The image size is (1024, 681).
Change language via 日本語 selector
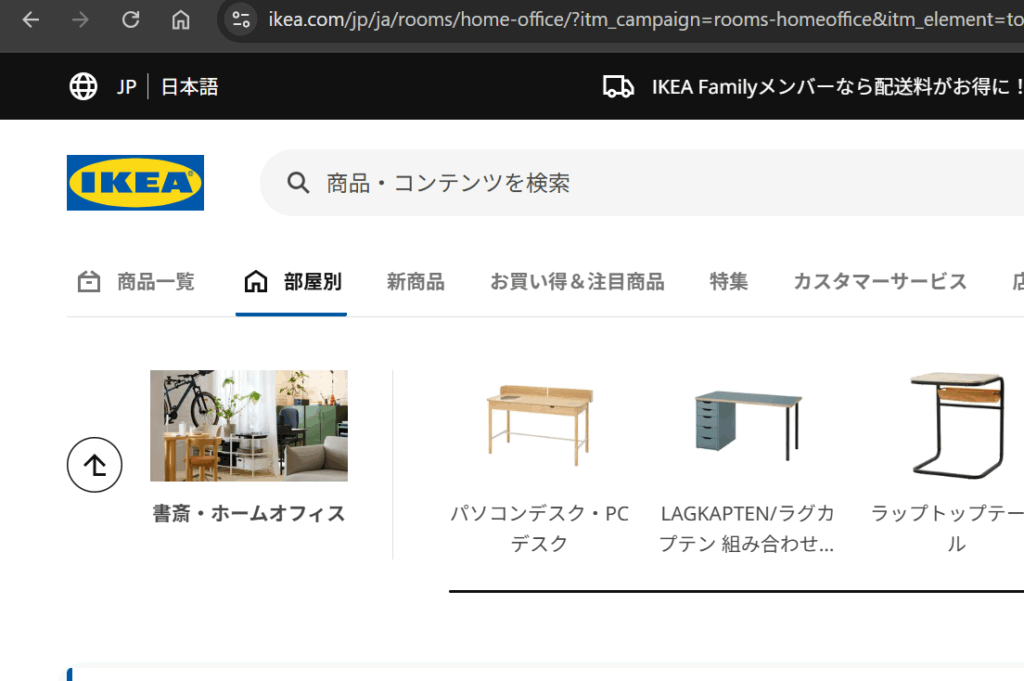(189, 87)
